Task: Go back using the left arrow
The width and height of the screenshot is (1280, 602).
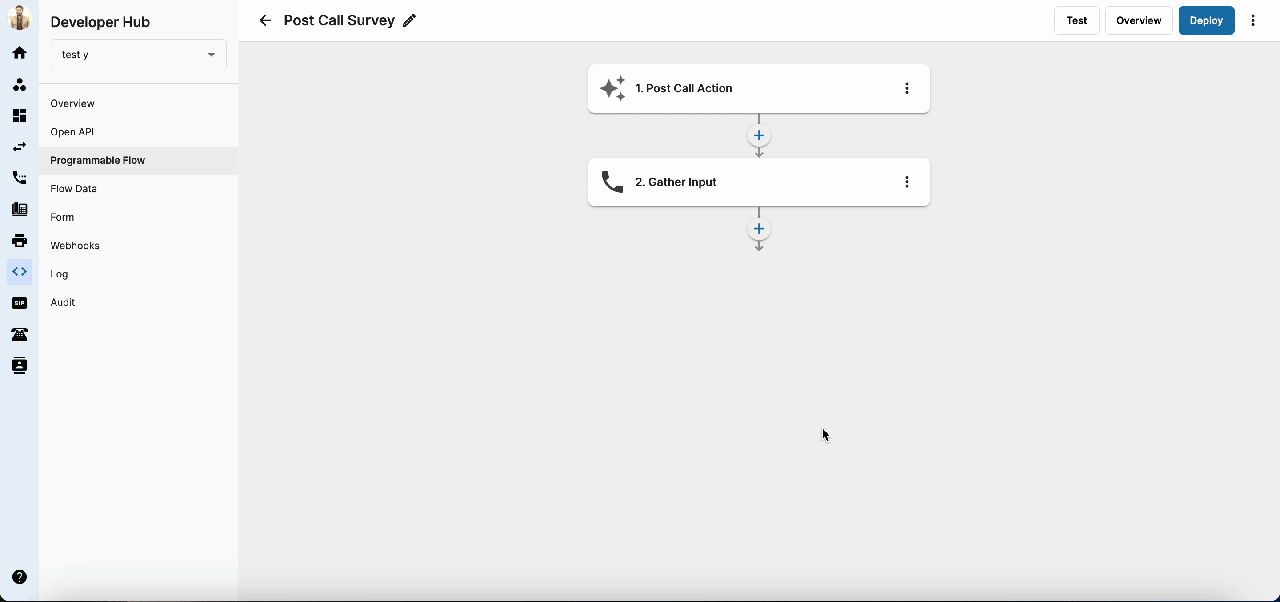Action: click(x=265, y=21)
